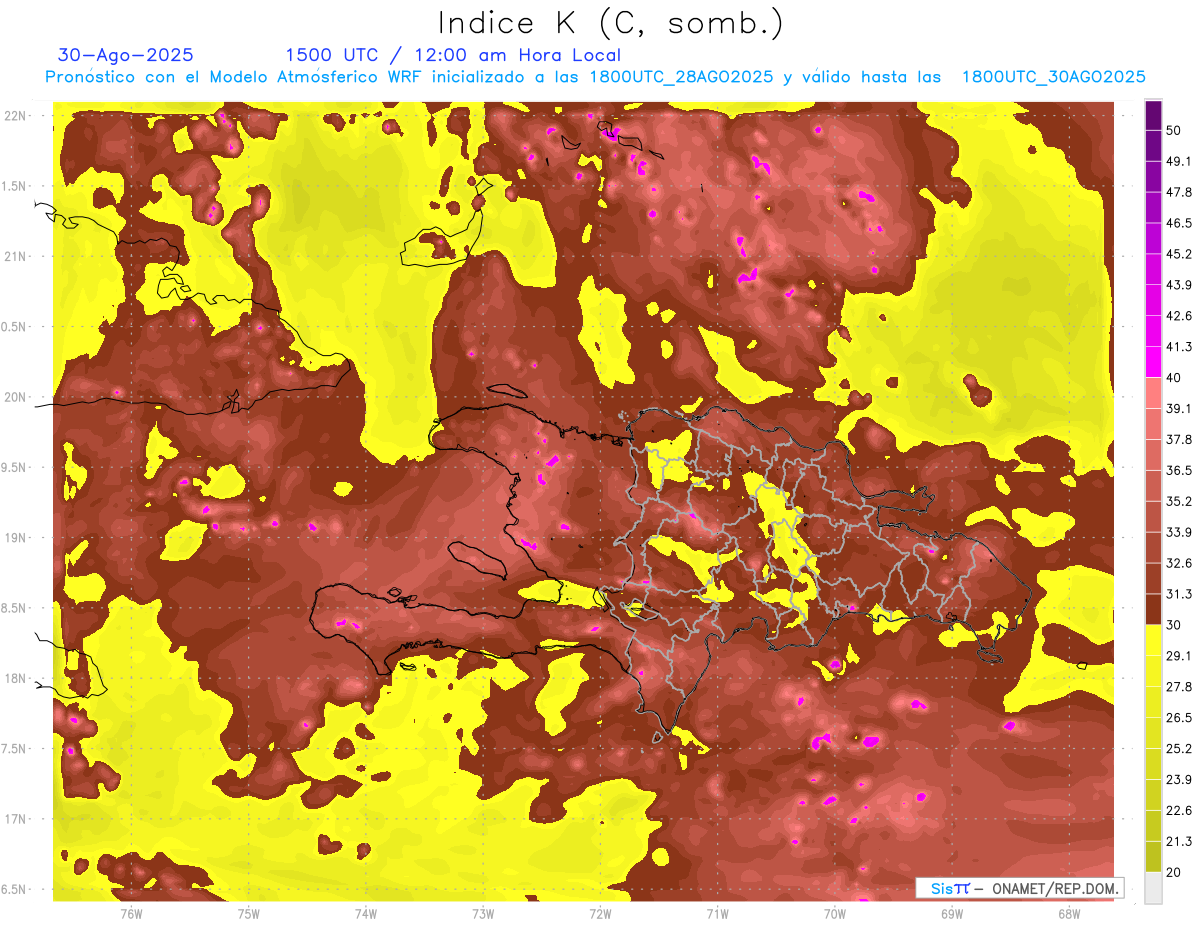This screenshot has width=1200, height=927.
Task: Click the colorbar value '23.9'
Action: click(x=1179, y=780)
